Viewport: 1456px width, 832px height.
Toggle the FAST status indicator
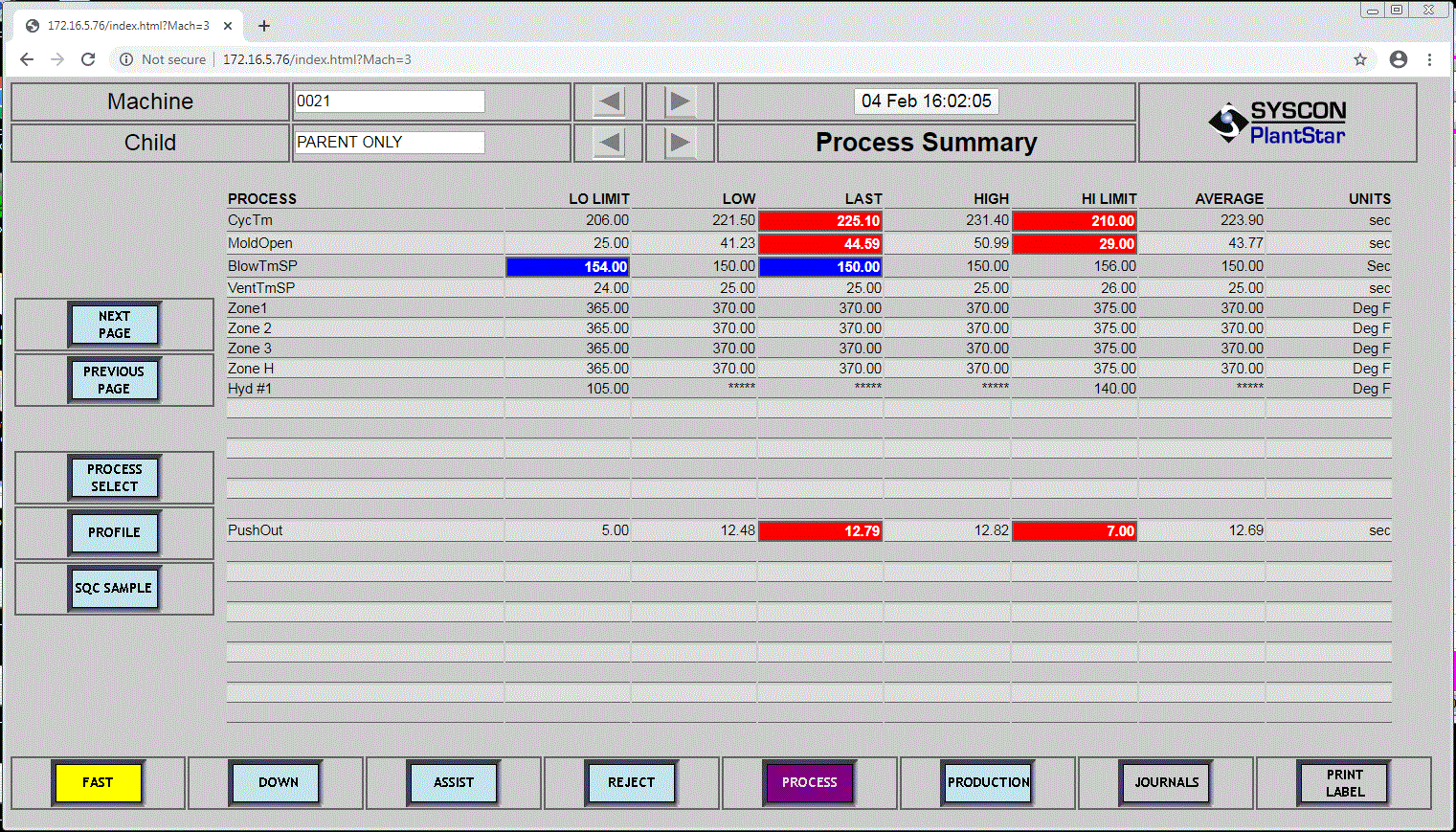click(x=98, y=782)
